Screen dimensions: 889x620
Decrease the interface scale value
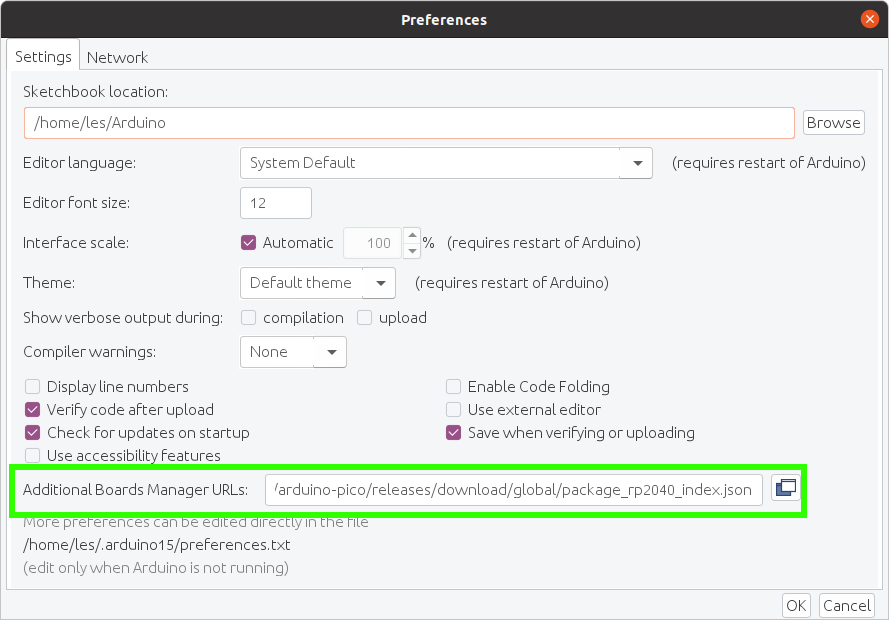(x=410, y=250)
